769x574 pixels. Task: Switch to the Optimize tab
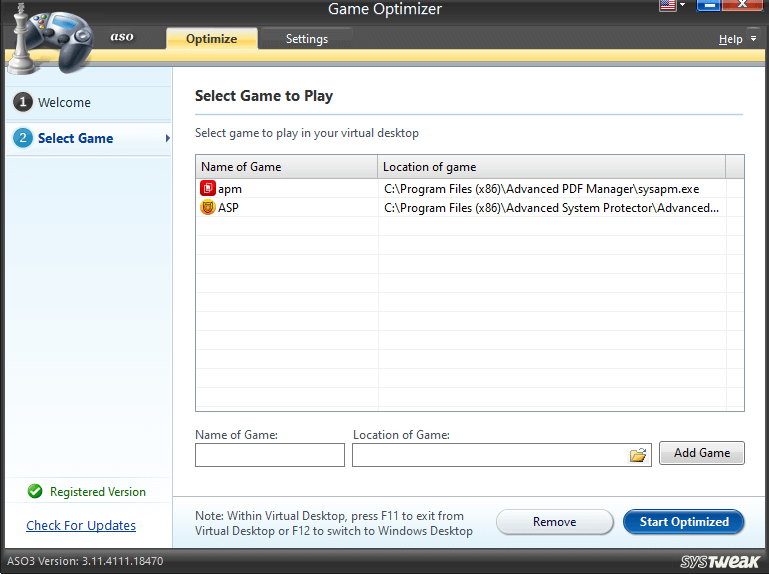(x=211, y=39)
